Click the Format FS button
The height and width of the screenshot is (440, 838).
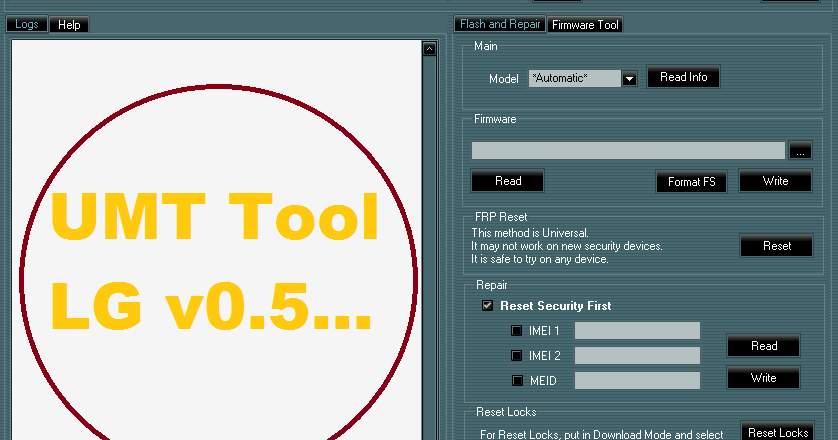[691, 182]
